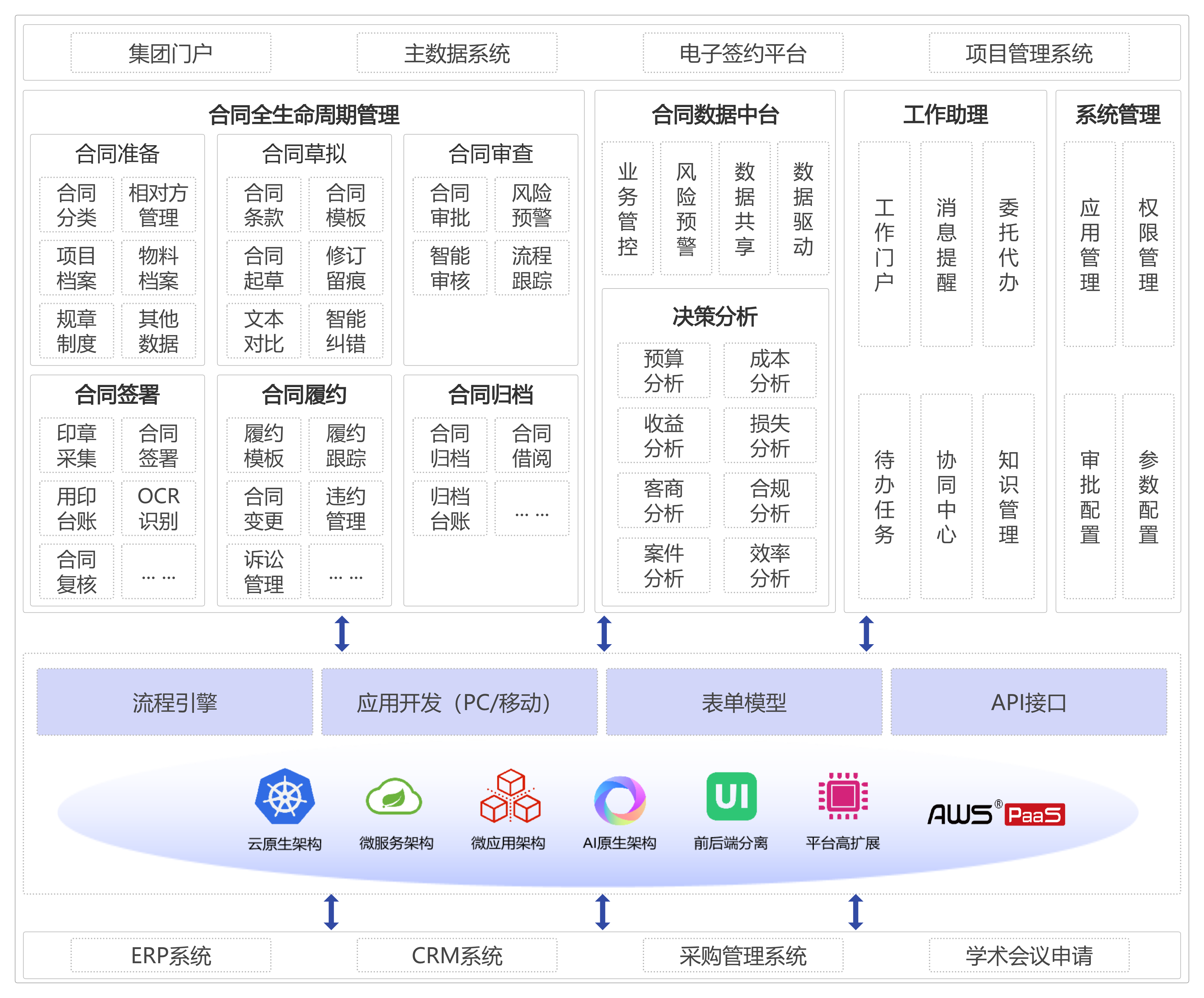Select the 表单模型 block
1204x998 pixels.
click(744, 702)
